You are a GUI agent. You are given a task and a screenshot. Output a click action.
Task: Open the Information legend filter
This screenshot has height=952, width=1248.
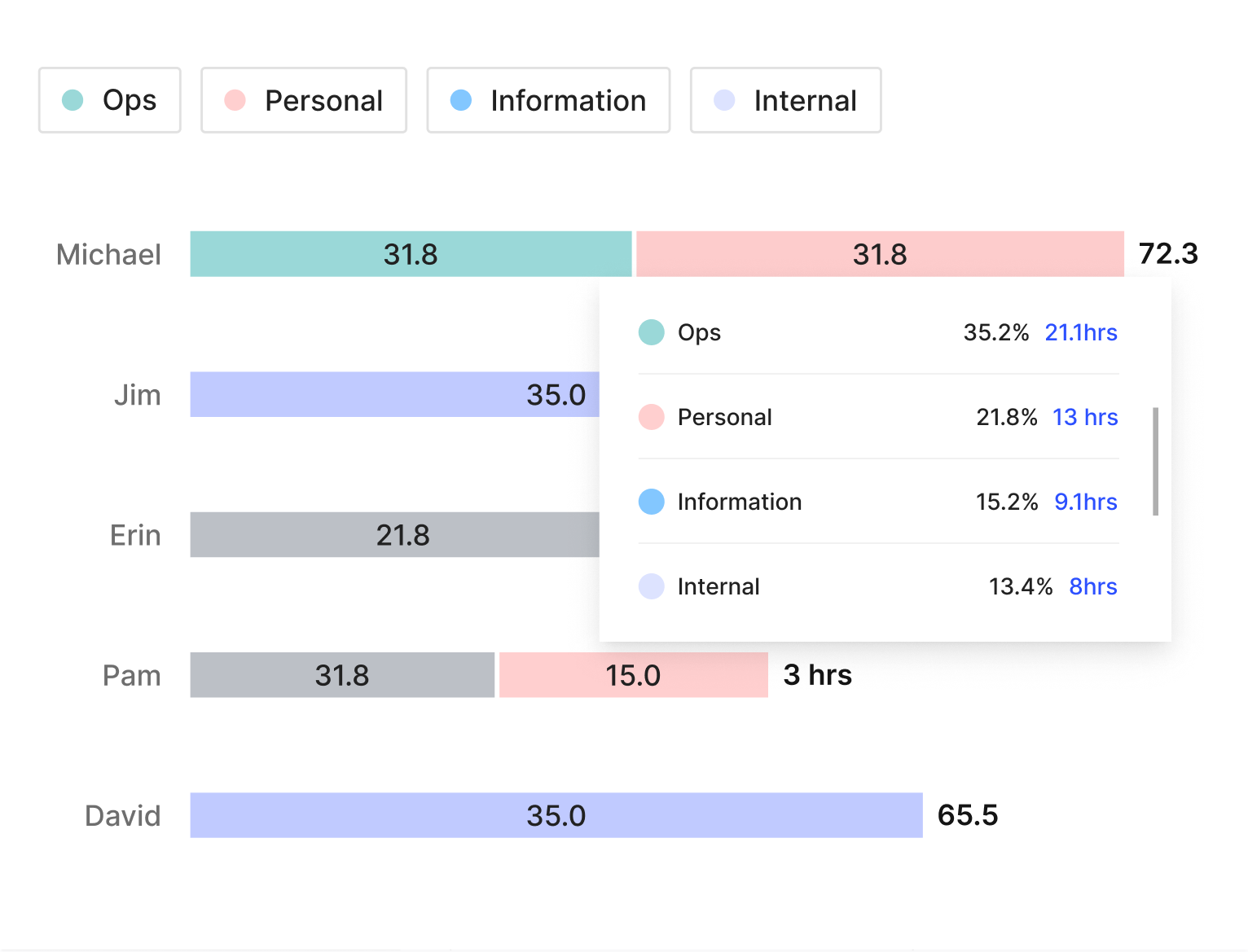pos(547,100)
